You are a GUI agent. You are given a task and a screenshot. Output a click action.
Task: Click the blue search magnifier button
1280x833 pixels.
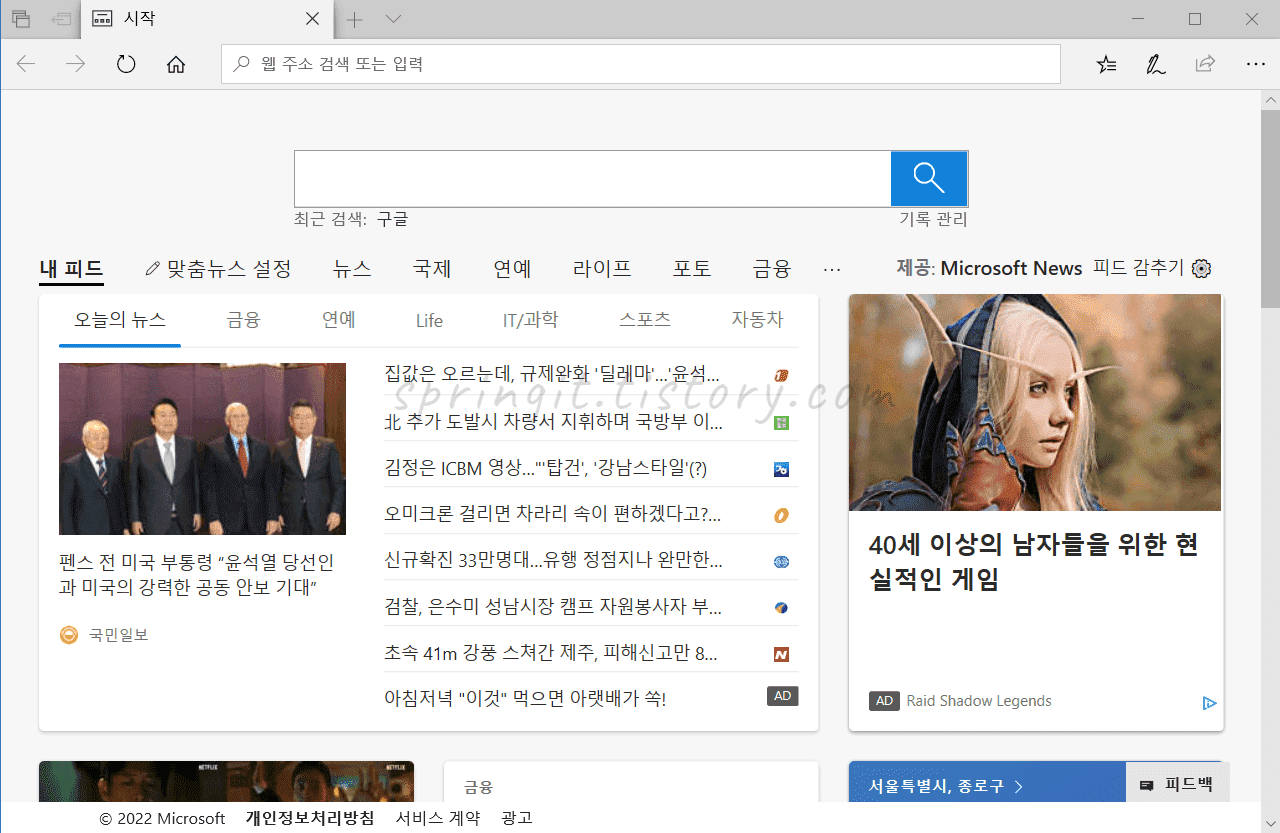[929, 179]
